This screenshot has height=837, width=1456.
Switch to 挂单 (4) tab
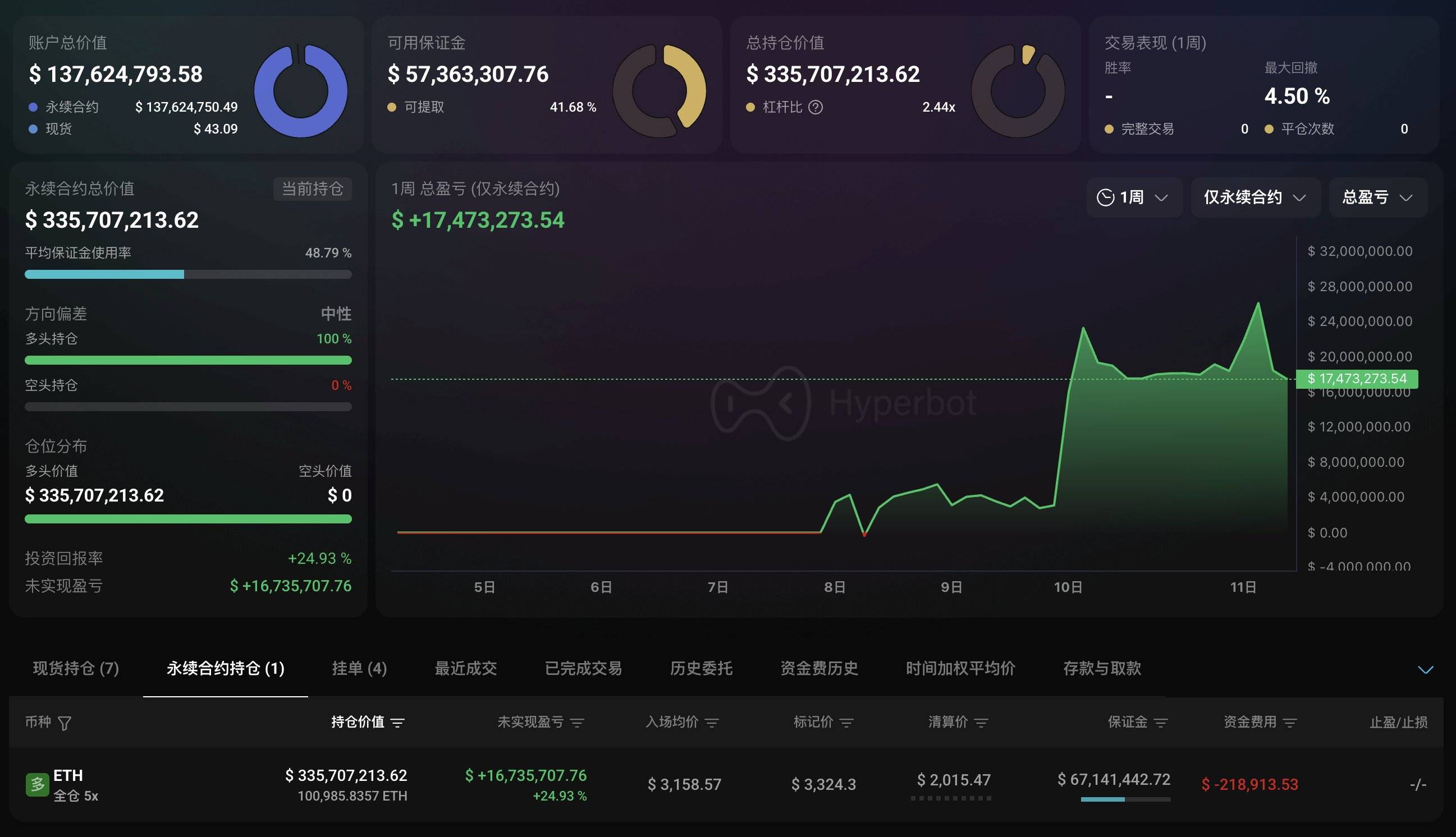point(359,668)
